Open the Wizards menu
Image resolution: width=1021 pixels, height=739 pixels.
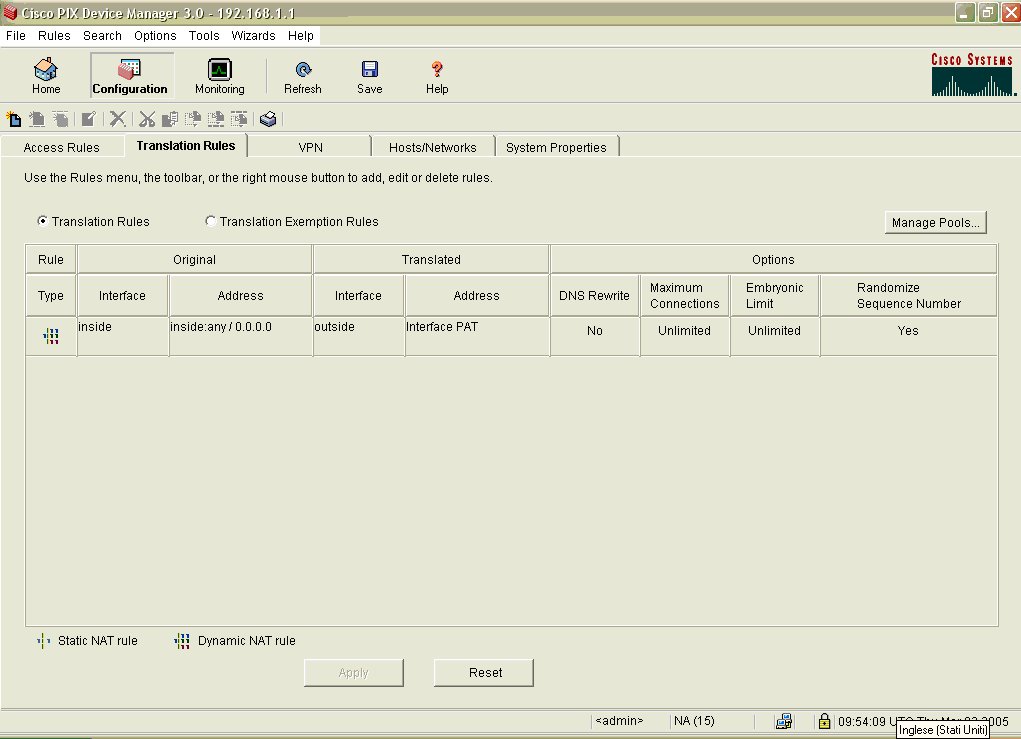253,36
